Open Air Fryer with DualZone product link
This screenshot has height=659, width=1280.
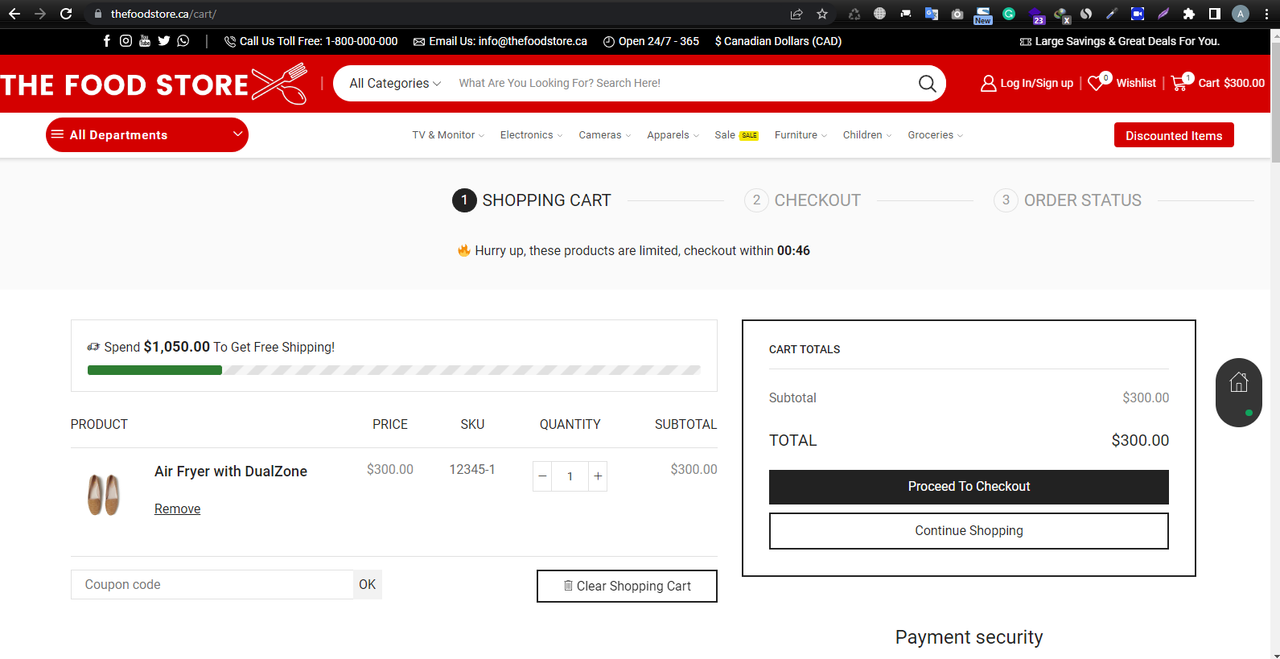click(231, 471)
